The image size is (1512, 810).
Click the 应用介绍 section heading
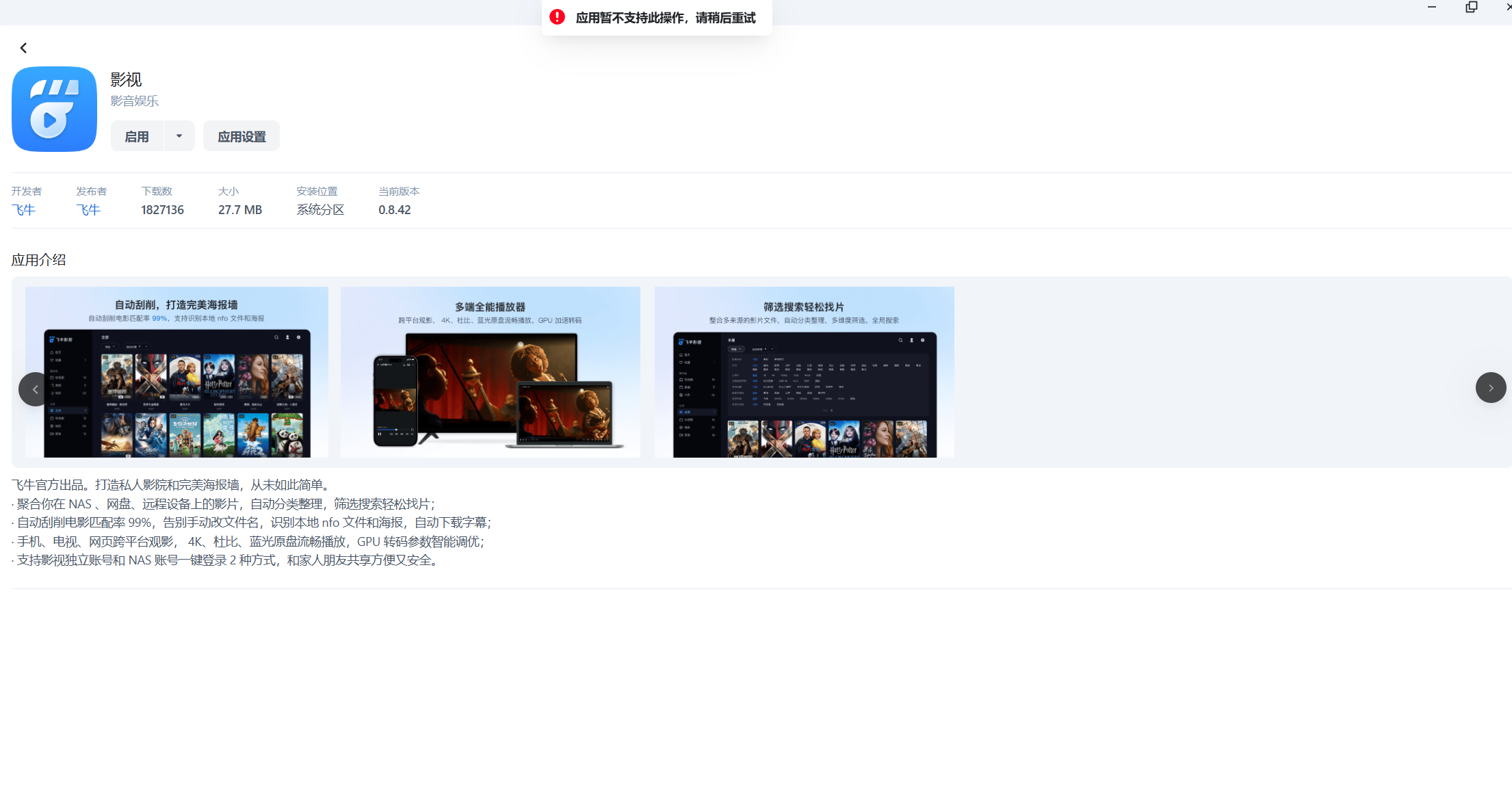click(39, 260)
